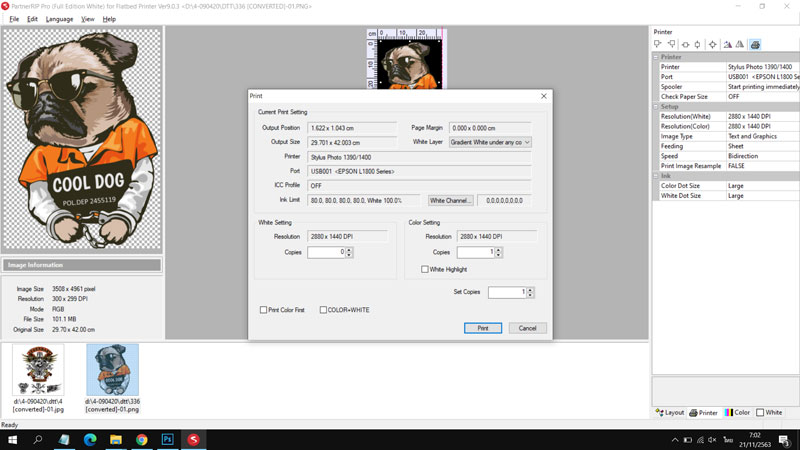The image size is (800, 450).
Task: Collapse the Setup property group
Action: [656, 107]
